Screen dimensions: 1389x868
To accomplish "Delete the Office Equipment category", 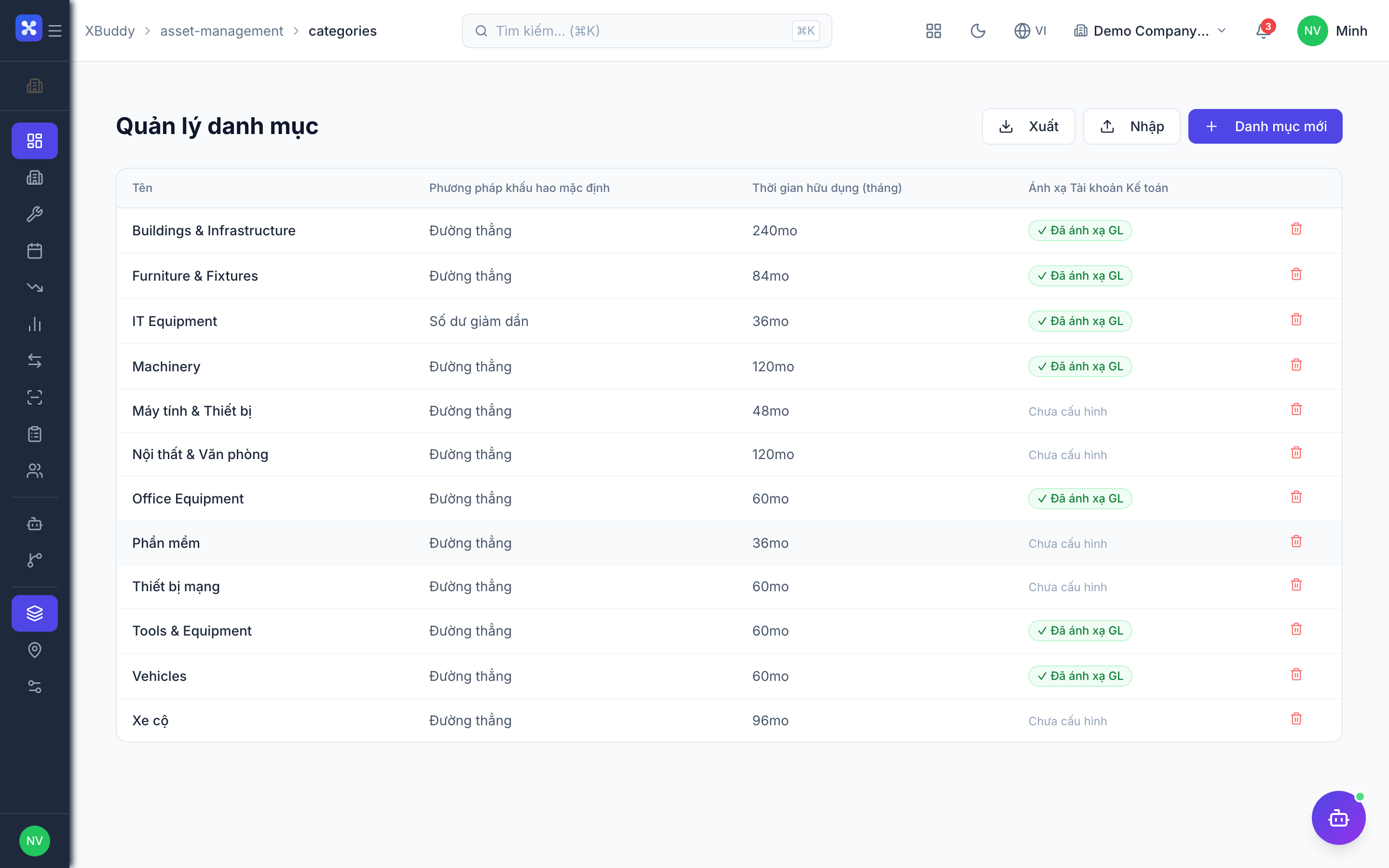I will tap(1296, 497).
